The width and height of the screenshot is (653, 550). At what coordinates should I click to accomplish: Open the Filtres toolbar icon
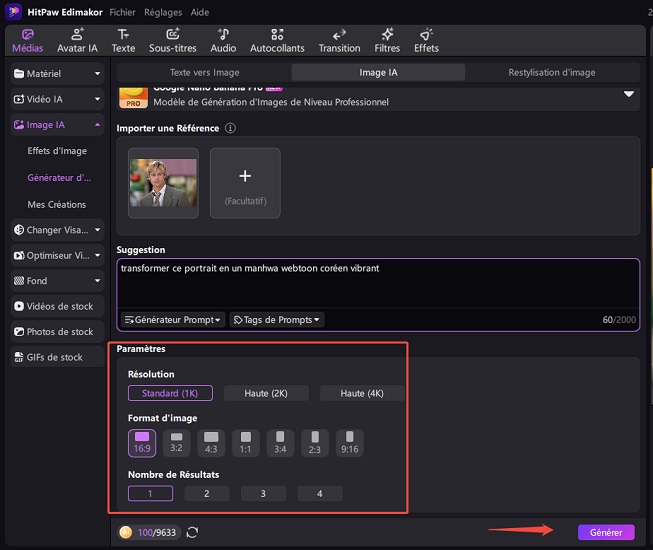click(x=387, y=40)
